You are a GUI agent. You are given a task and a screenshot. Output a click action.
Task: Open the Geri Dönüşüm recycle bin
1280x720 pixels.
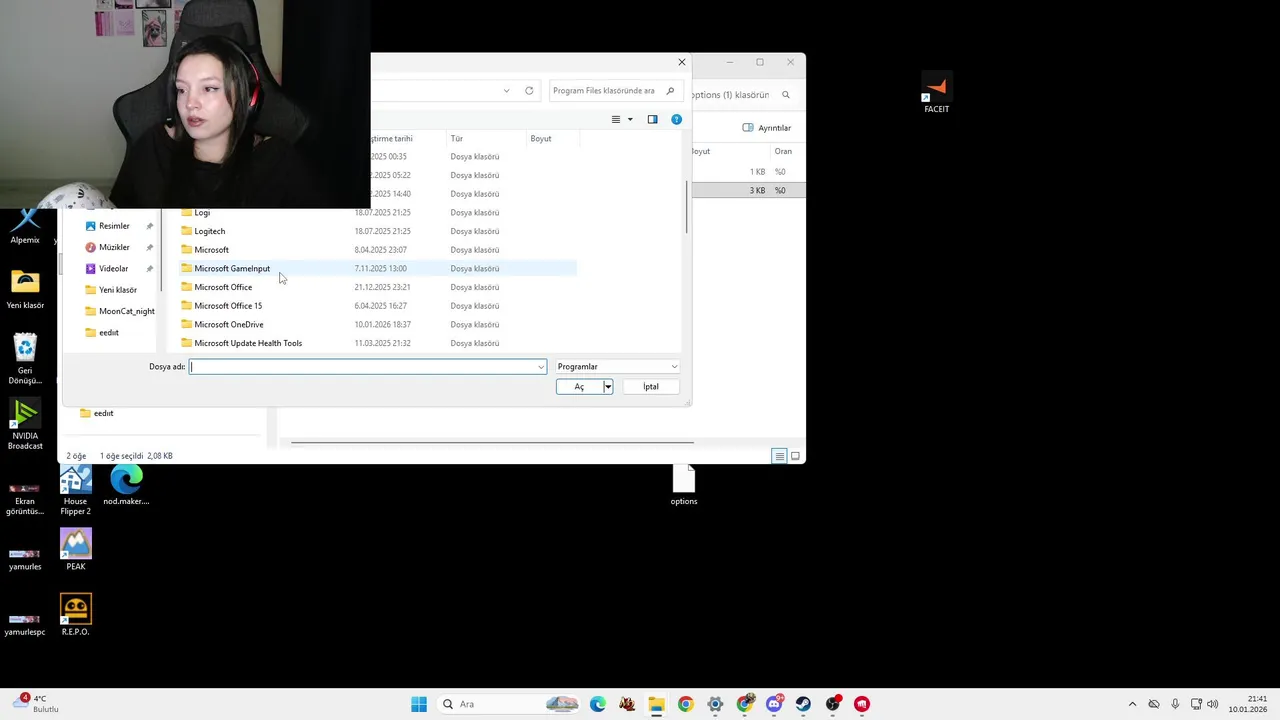25,359
